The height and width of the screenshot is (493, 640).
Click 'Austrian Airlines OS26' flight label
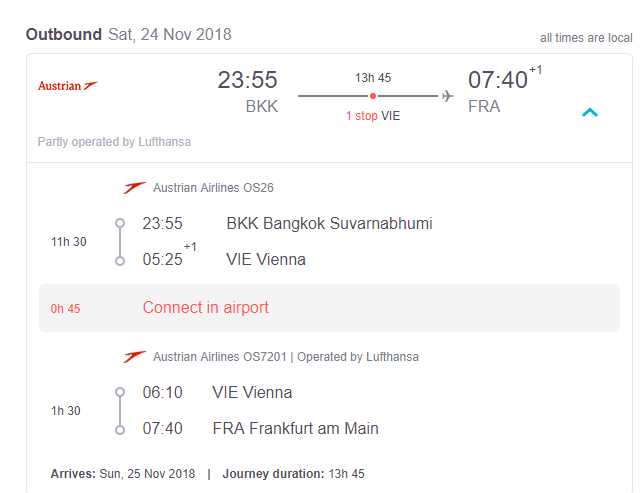coord(213,187)
